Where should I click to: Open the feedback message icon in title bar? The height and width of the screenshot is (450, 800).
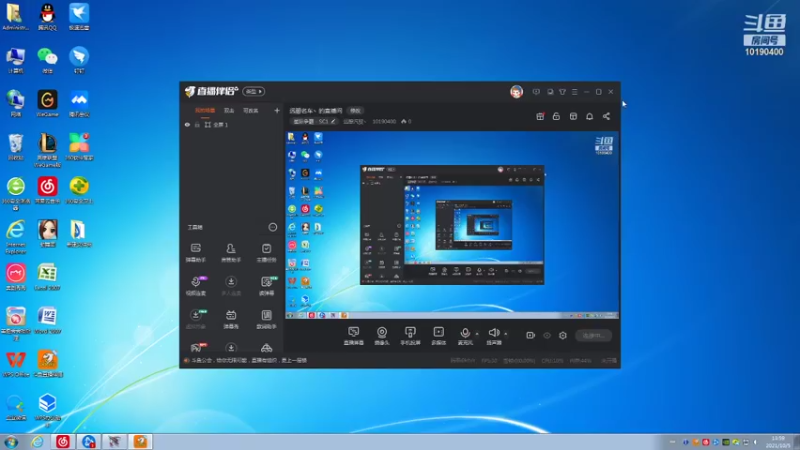click(x=536, y=92)
